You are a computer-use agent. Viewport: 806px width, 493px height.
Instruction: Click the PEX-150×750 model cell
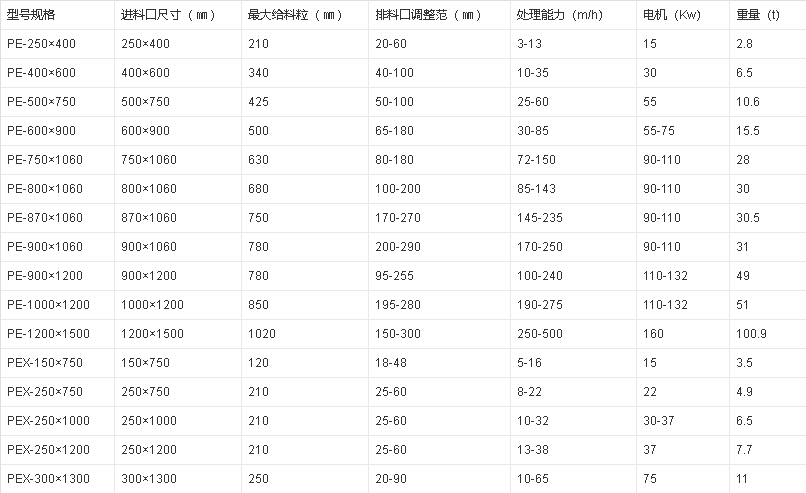44,363
